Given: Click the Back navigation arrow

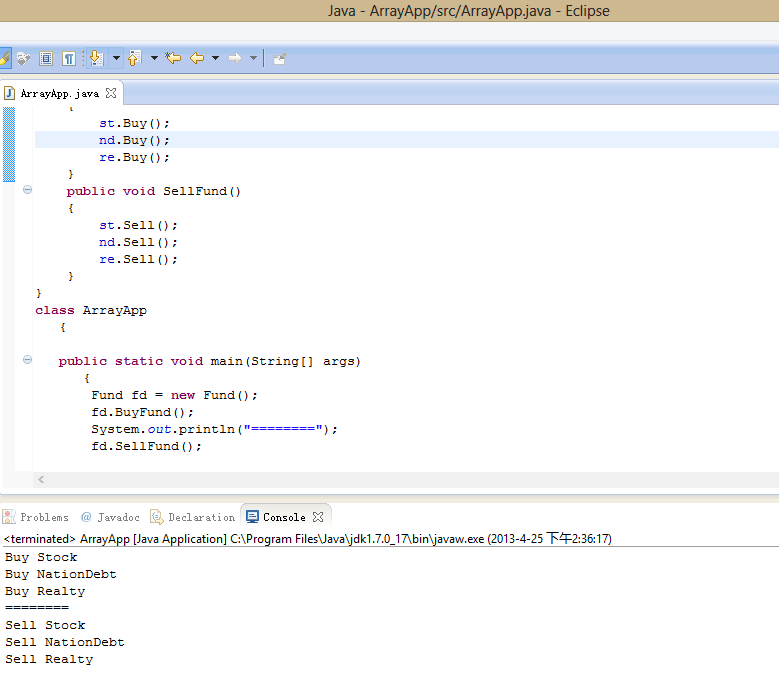Looking at the screenshot, I should pos(197,58).
